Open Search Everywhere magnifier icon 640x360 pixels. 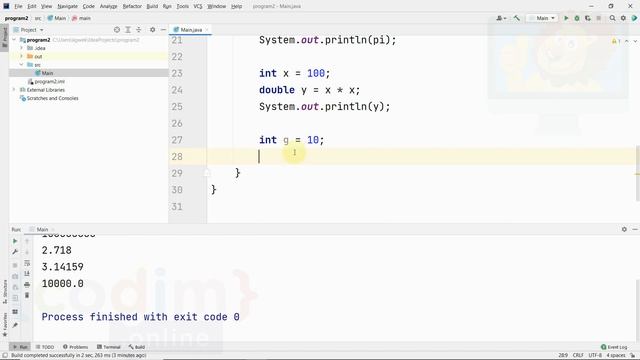pos(612,18)
